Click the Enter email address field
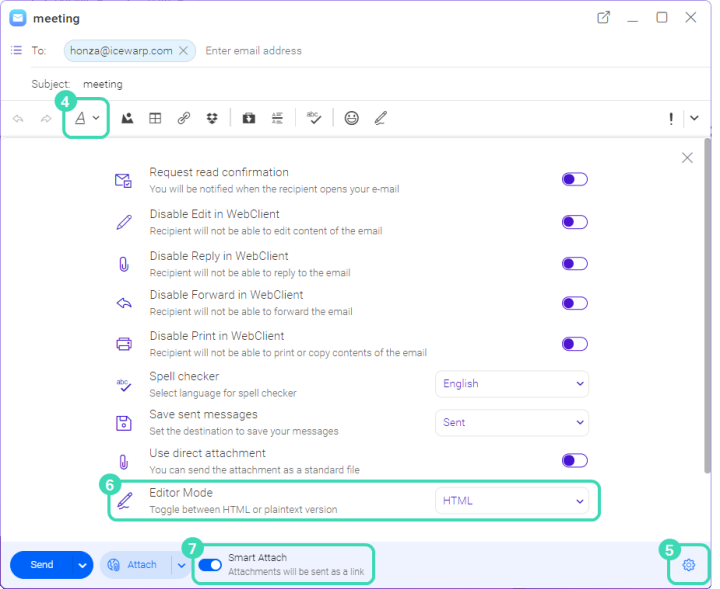The image size is (720, 589). point(254,51)
